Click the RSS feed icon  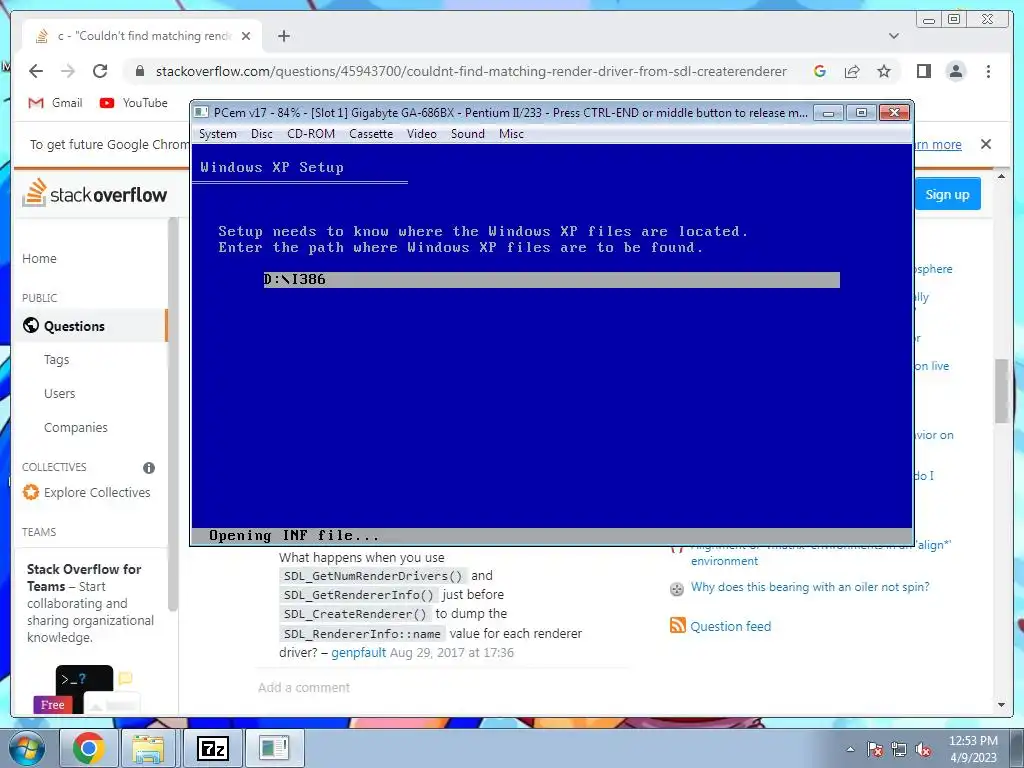678,626
